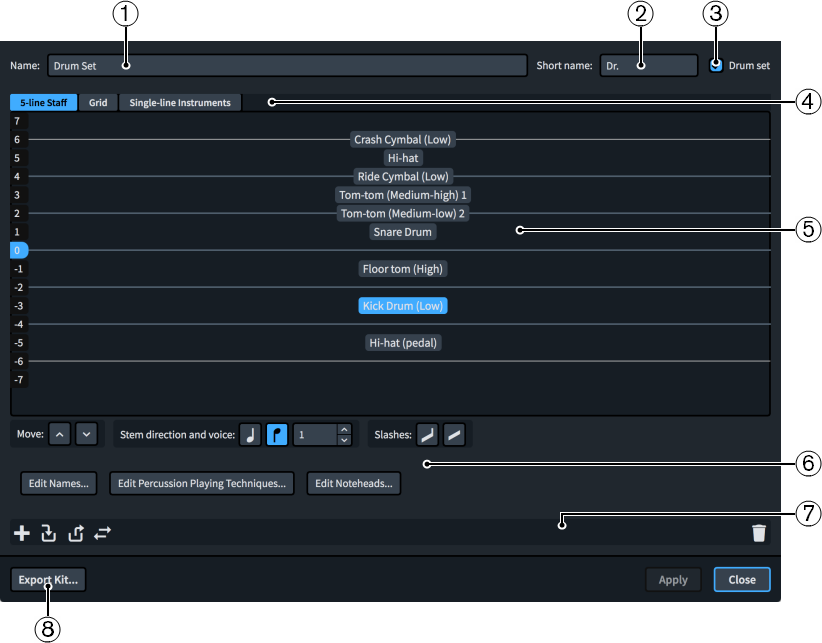The width and height of the screenshot is (822, 643).
Task: Increment the voice number spinner
Action: (x=343, y=429)
